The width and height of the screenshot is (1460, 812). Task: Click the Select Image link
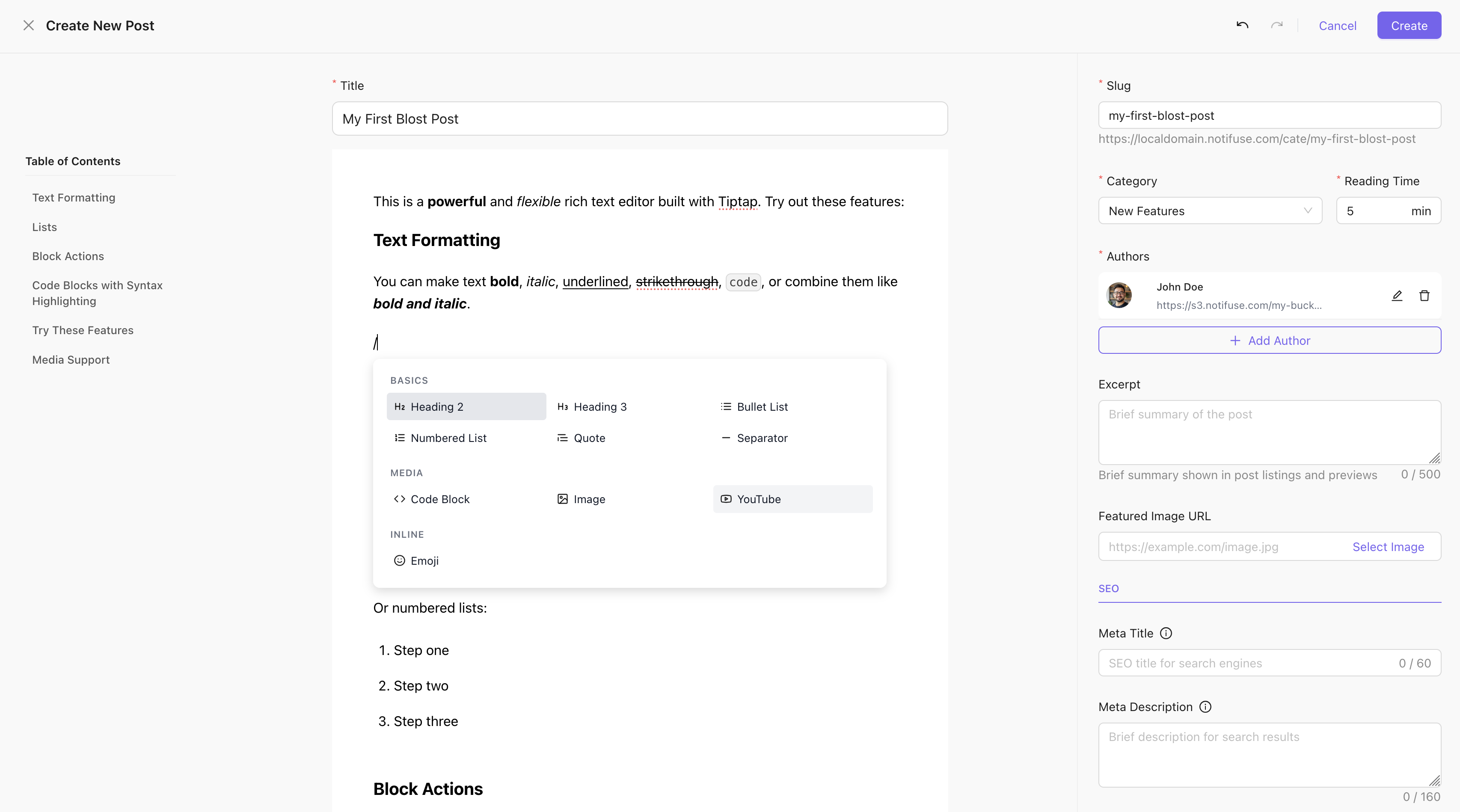pyautogui.click(x=1388, y=546)
